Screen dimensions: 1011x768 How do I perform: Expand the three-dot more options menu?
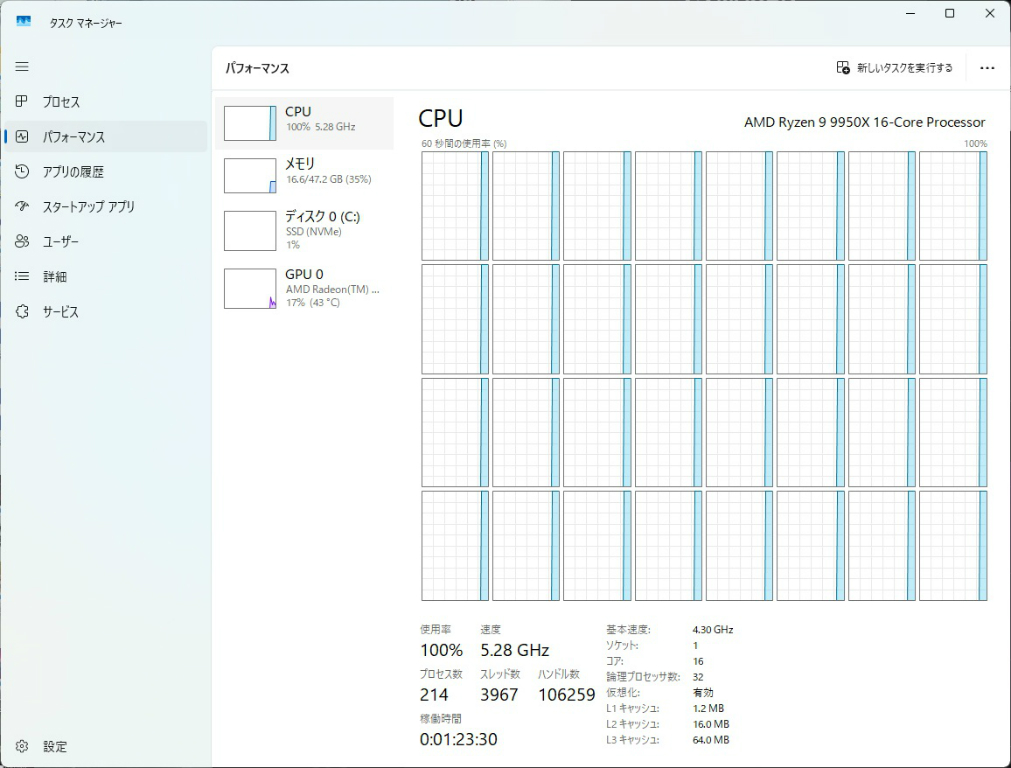coord(987,68)
